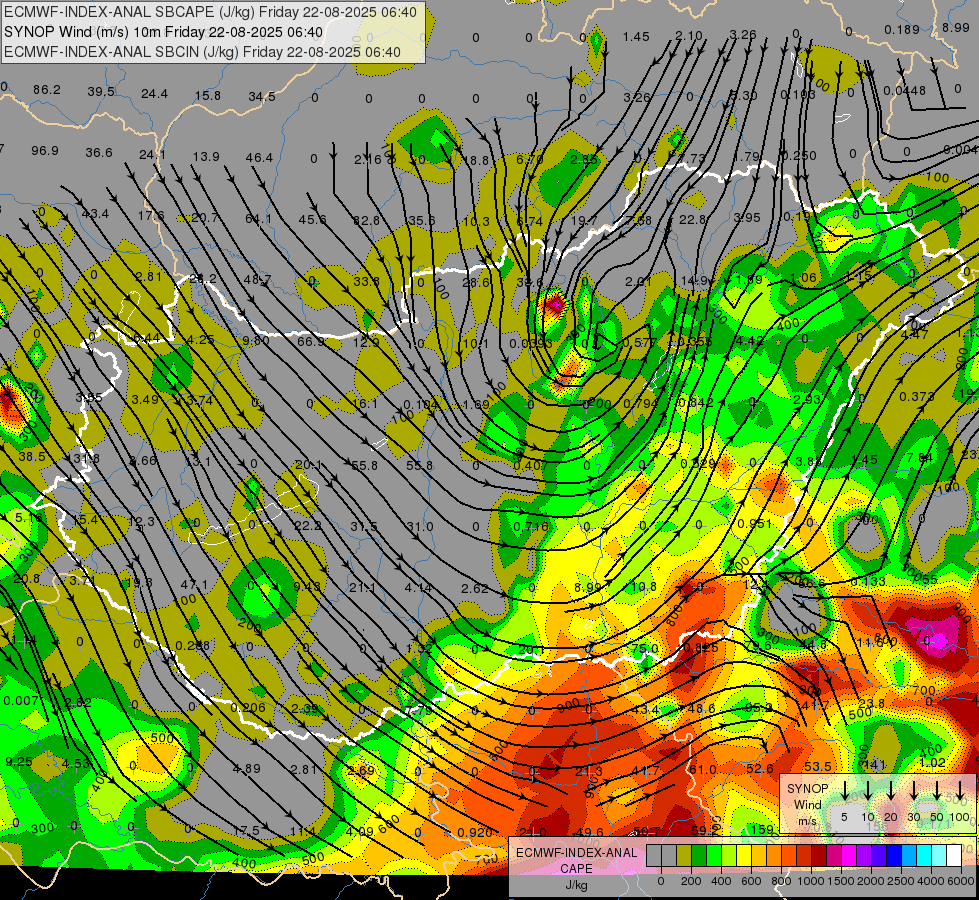Select the value 53.5 on the map
Image resolution: width=979 pixels, height=900 pixels.
tap(817, 766)
